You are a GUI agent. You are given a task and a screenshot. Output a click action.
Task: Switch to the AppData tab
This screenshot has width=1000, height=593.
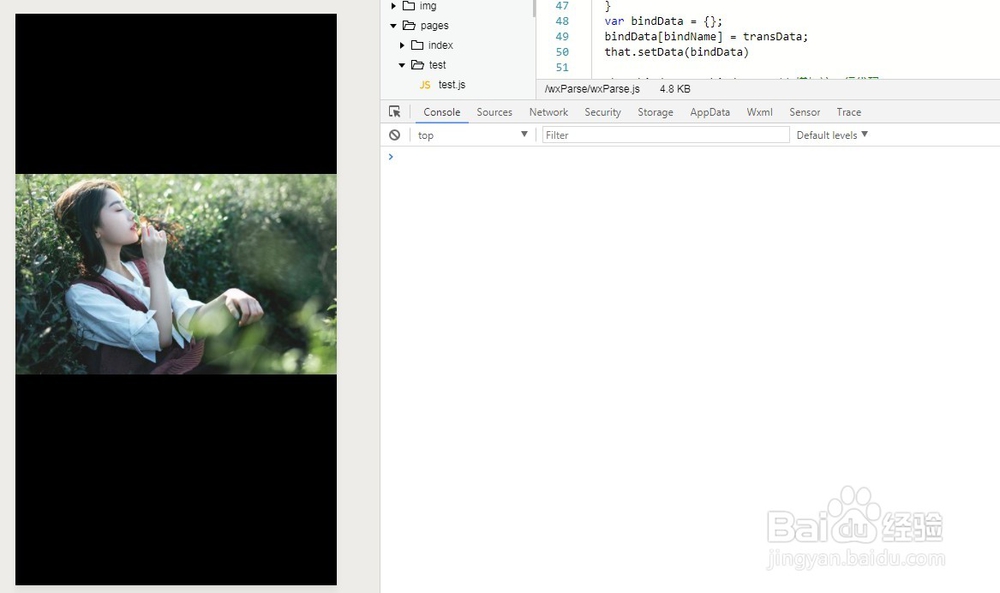click(x=710, y=112)
